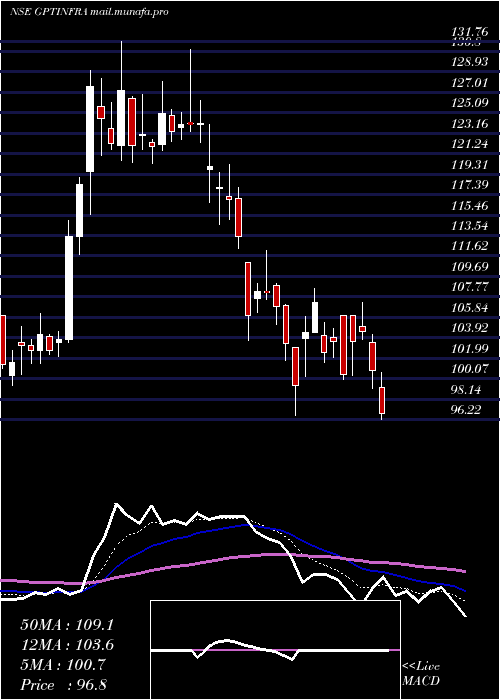The height and width of the screenshot is (700, 500).
Task: Click the 5MA : 100.7 value
Action: [x=63, y=665]
